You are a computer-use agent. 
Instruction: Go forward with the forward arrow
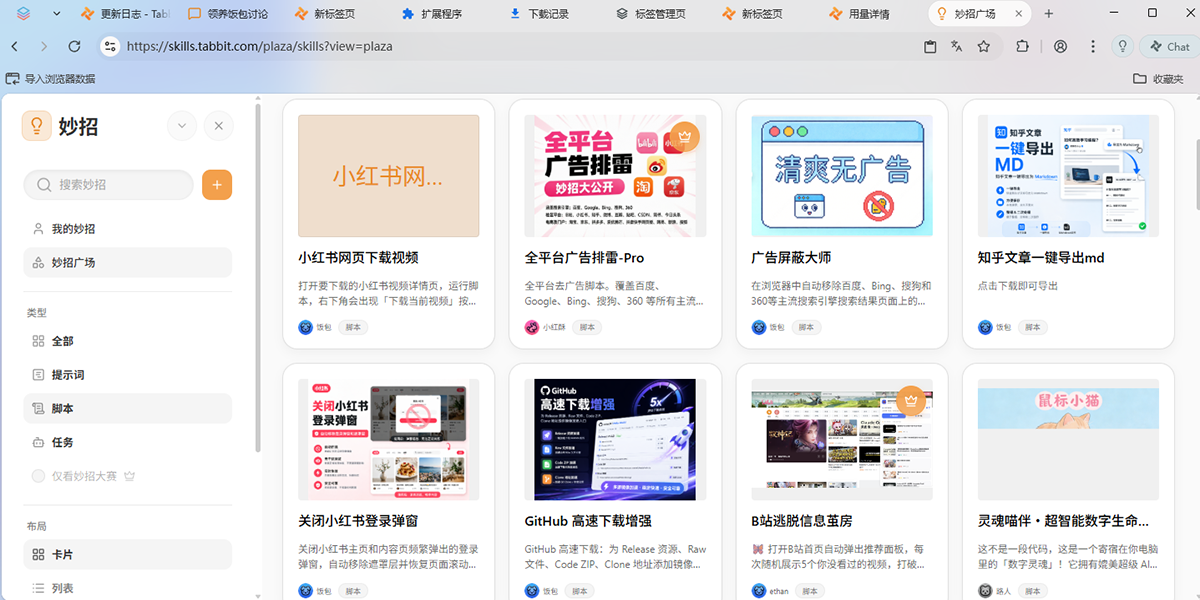point(44,46)
